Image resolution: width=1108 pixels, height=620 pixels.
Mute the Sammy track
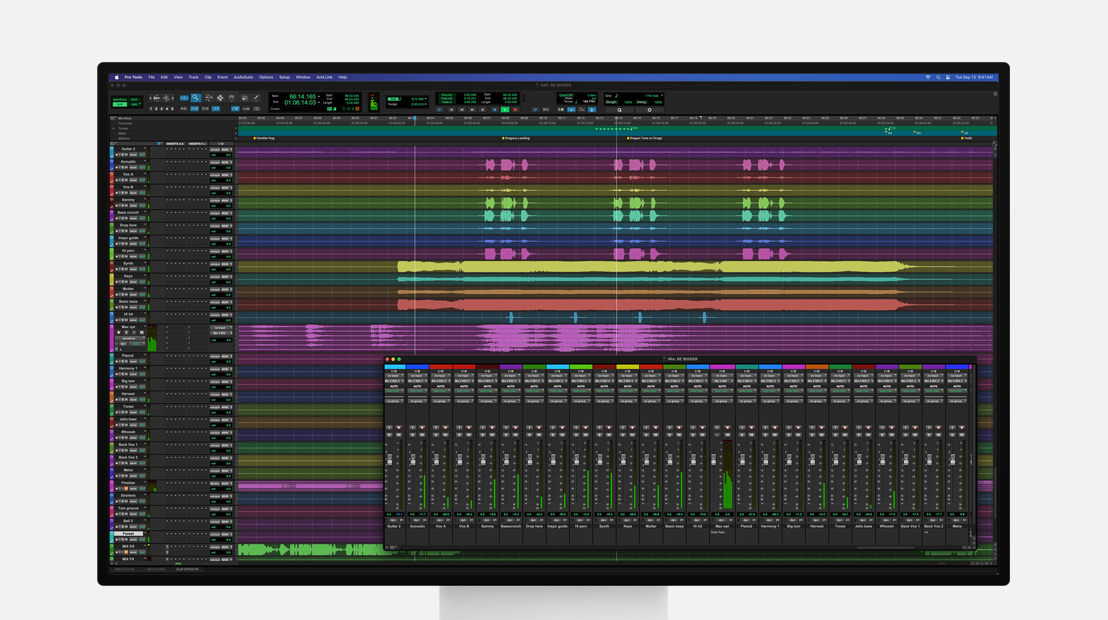click(x=126, y=205)
